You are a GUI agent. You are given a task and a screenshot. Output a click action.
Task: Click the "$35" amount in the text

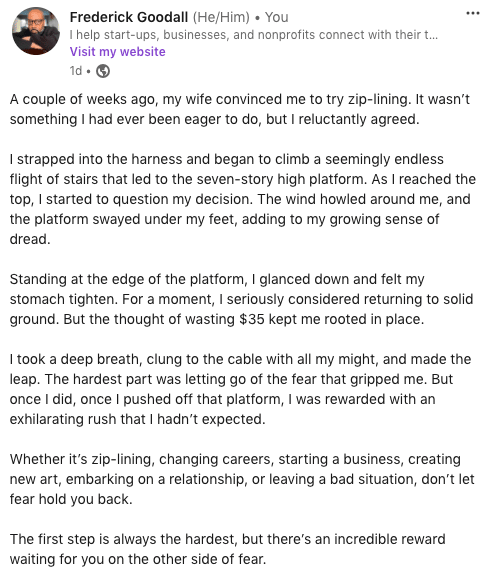point(251,319)
